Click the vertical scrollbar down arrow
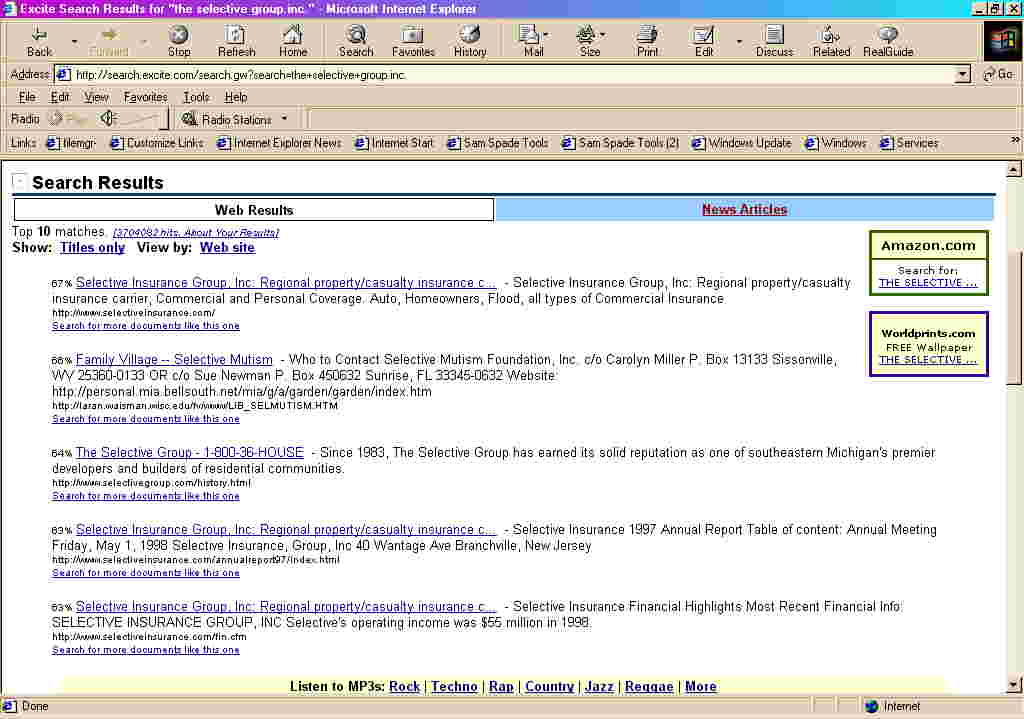The image size is (1024, 719). coord(1015,685)
